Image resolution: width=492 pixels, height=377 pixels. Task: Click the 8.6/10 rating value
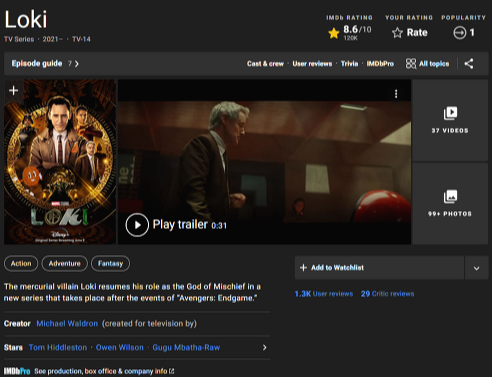[357, 29]
